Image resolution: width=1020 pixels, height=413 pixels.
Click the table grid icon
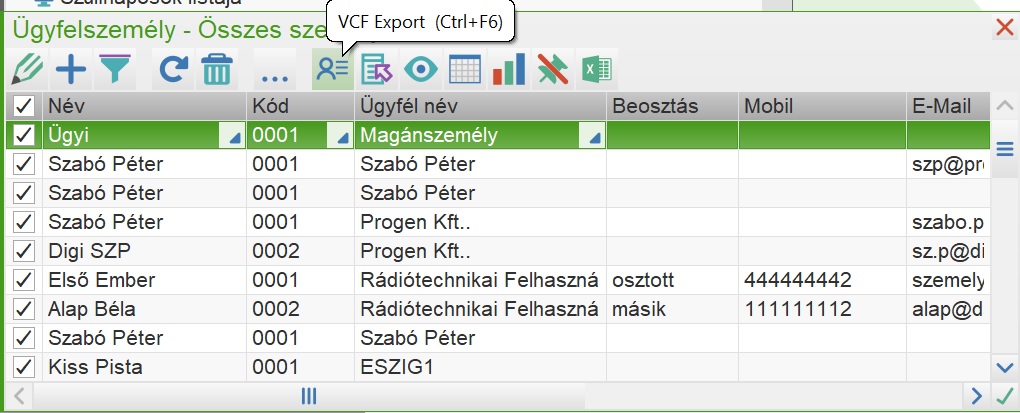pyautogui.click(x=465, y=69)
